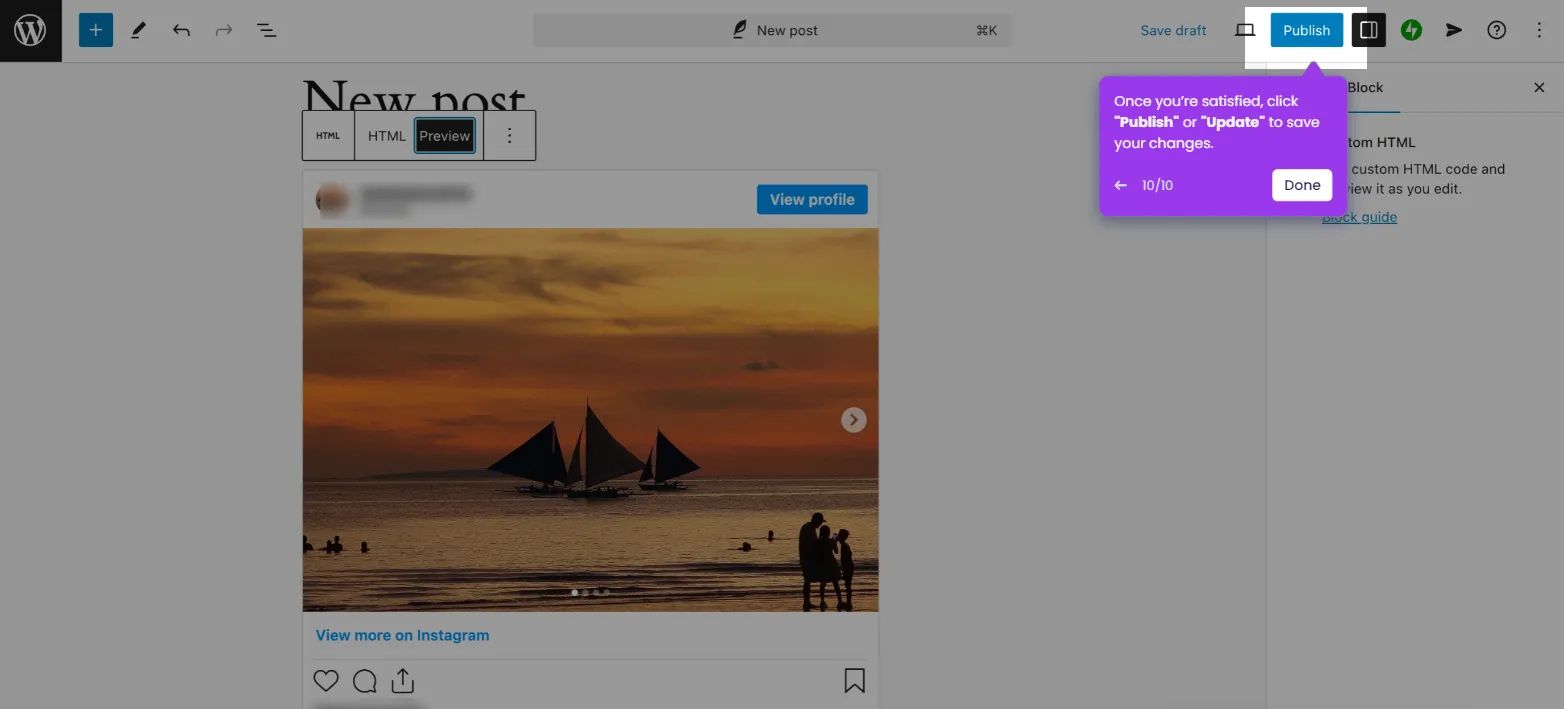Switch block to Preview view

coord(445,136)
